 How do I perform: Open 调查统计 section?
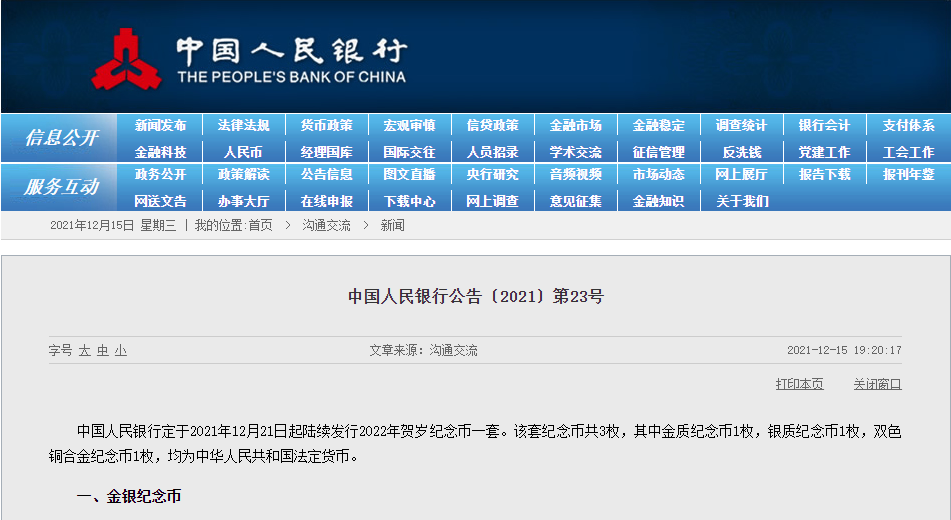(742, 126)
